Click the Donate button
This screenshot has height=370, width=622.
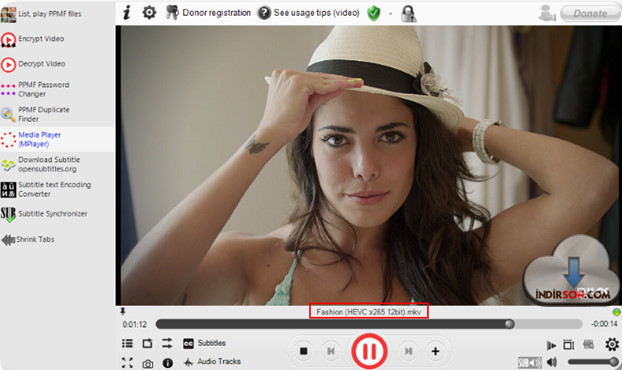tap(590, 13)
